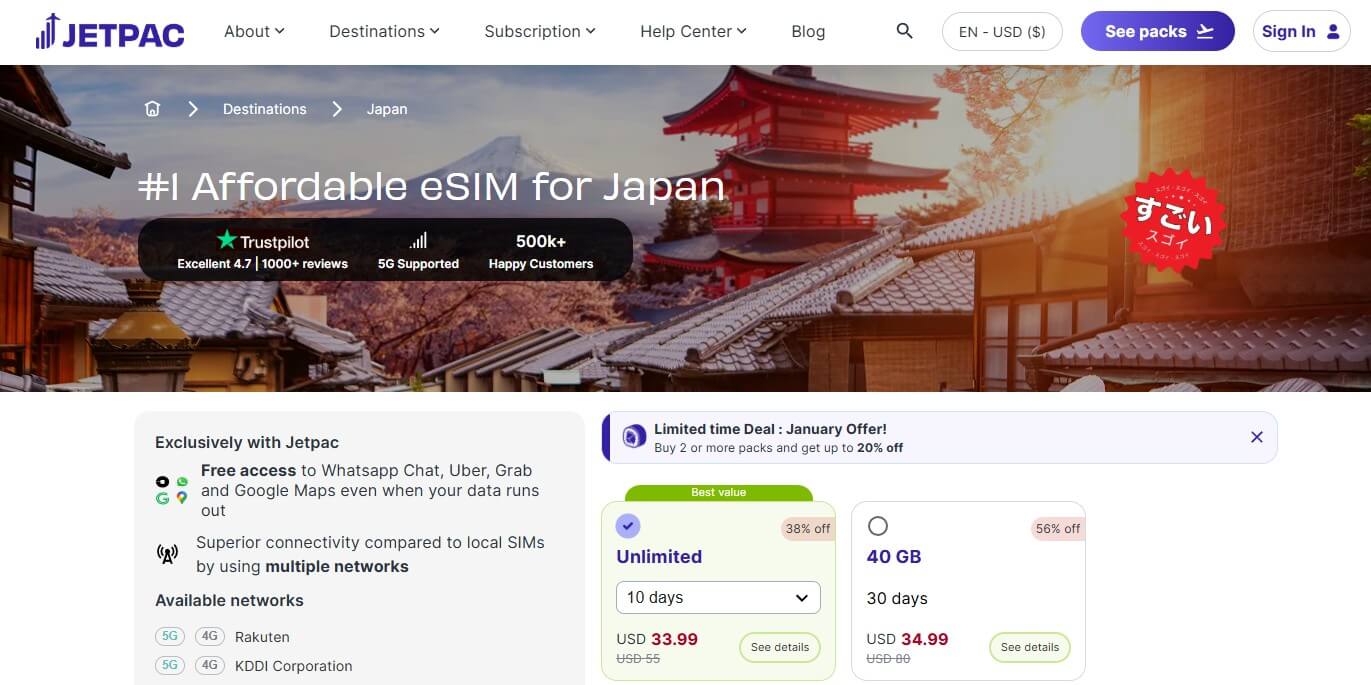See details of the 40 GB plan
Viewport: 1371px width, 685px height.
pyautogui.click(x=1029, y=647)
